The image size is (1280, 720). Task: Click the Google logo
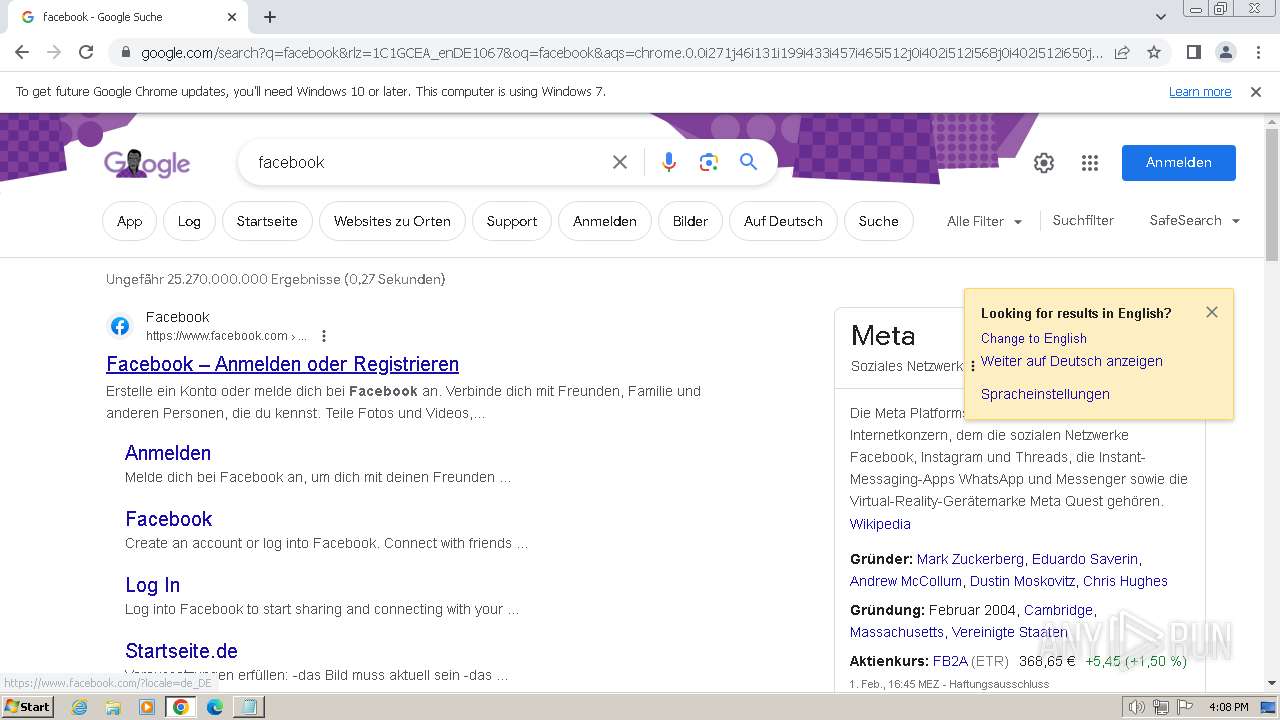147,163
